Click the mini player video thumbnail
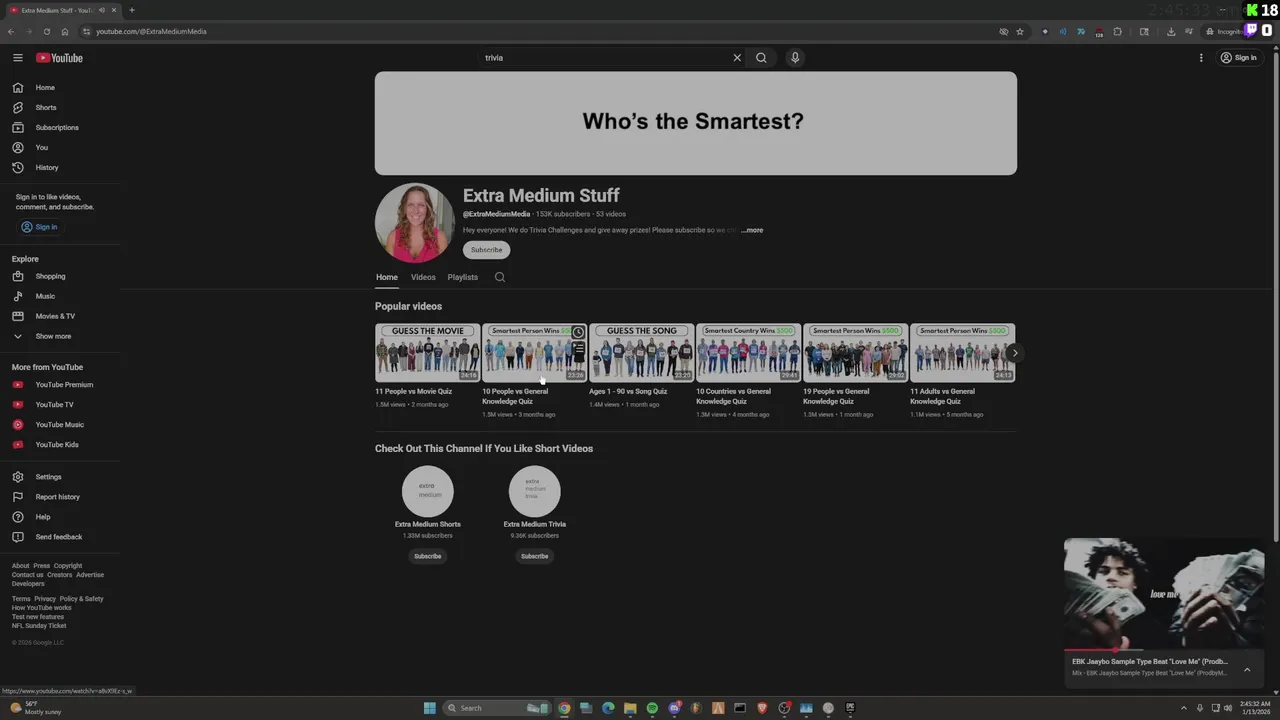1280x720 pixels. 1164,594
